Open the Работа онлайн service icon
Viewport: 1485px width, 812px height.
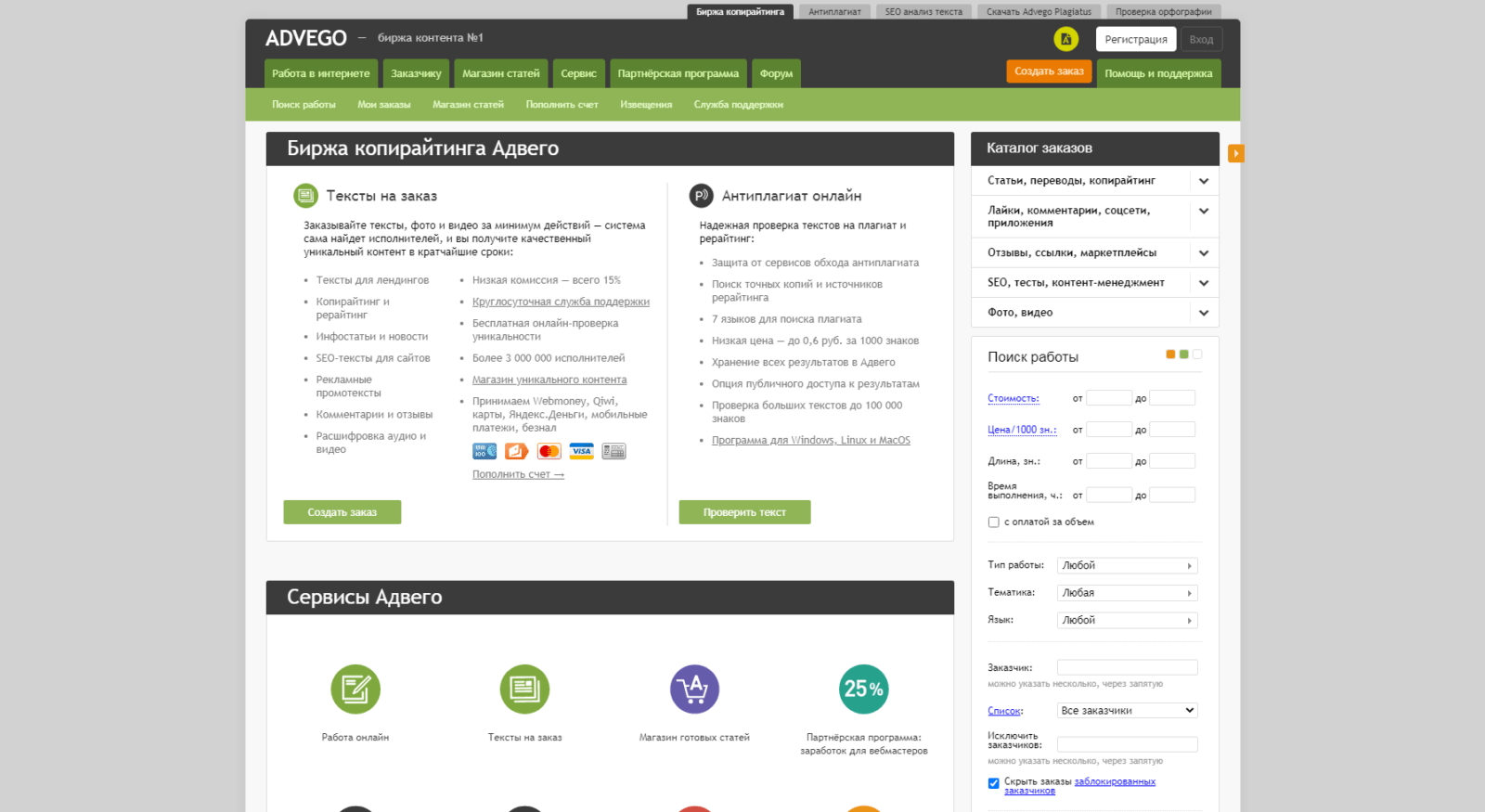coord(355,689)
